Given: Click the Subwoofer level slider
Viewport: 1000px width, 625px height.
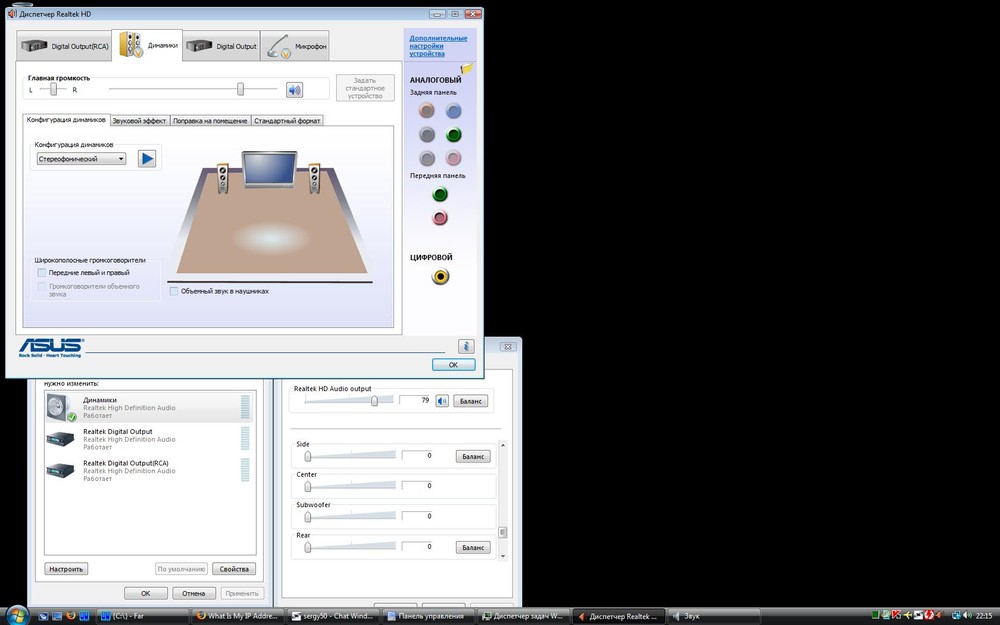Looking at the screenshot, I should [x=308, y=516].
